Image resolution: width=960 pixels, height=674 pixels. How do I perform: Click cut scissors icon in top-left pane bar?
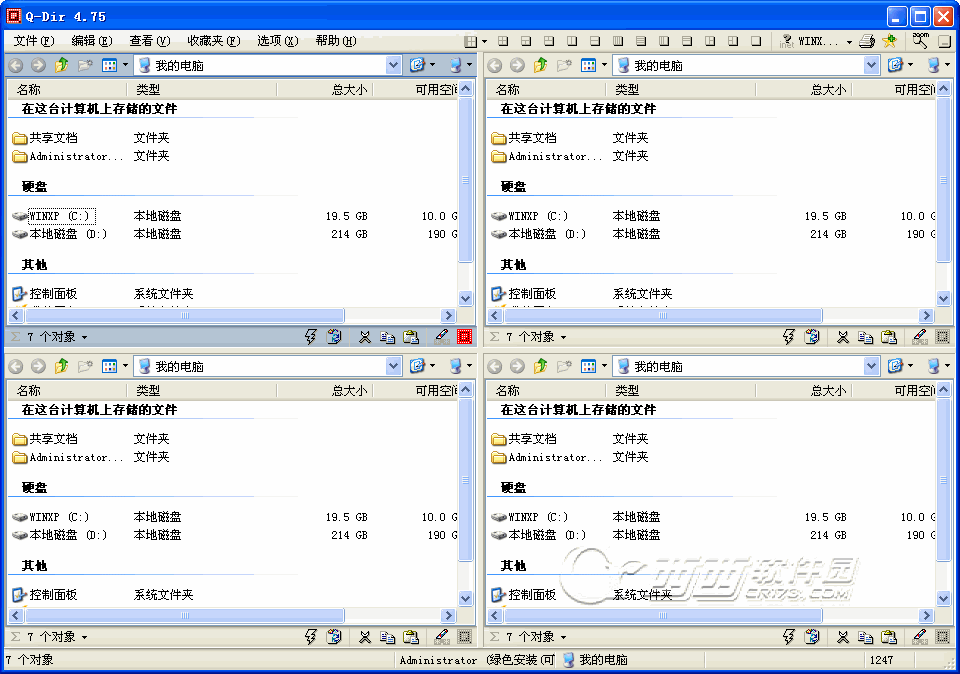(x=365, y=337)
